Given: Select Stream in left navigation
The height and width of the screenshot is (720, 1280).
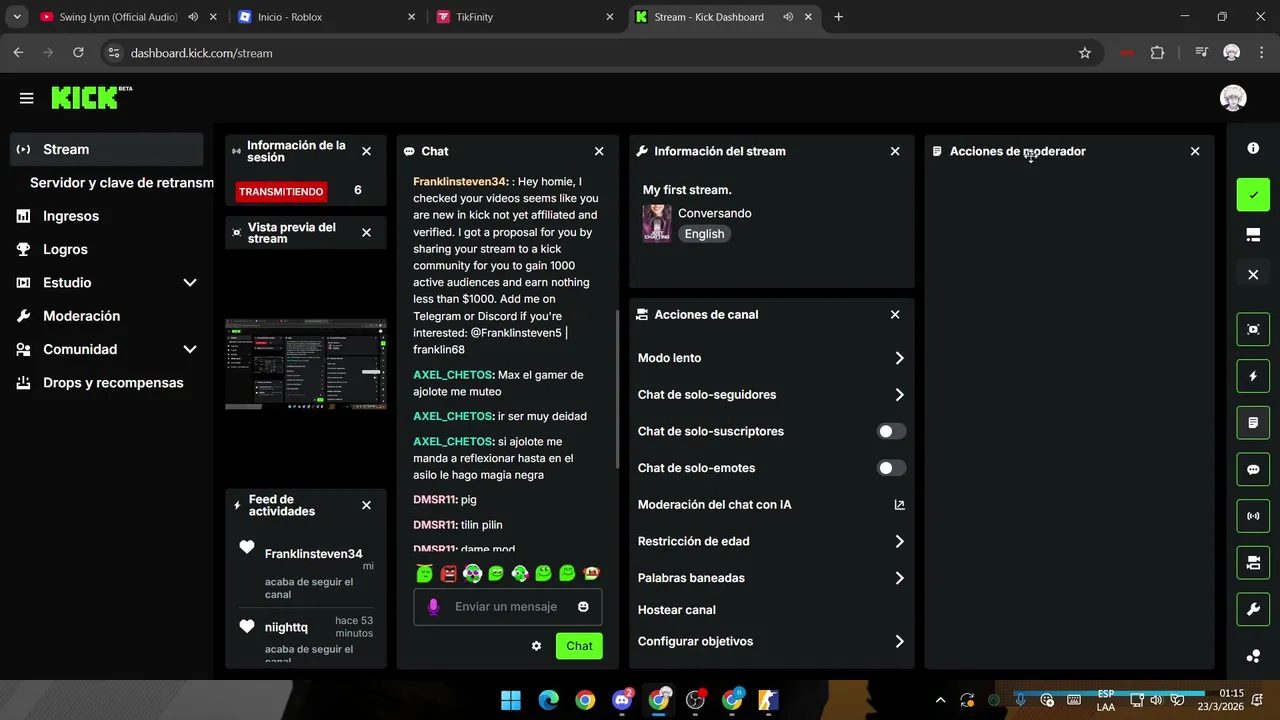Looking at the screenshot, I should click(107, 149).
